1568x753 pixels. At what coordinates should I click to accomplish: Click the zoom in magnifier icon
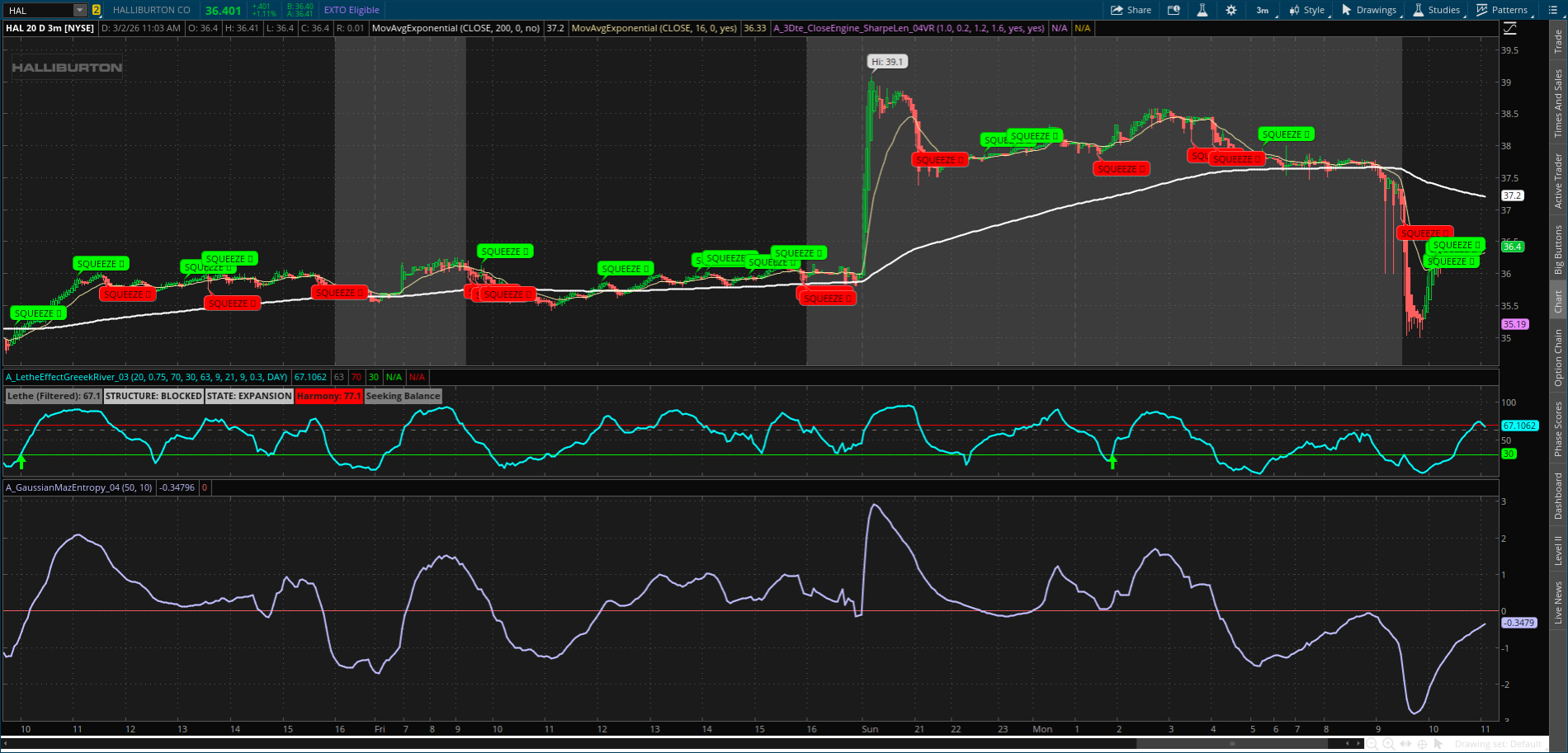(x=1389, y=744)
